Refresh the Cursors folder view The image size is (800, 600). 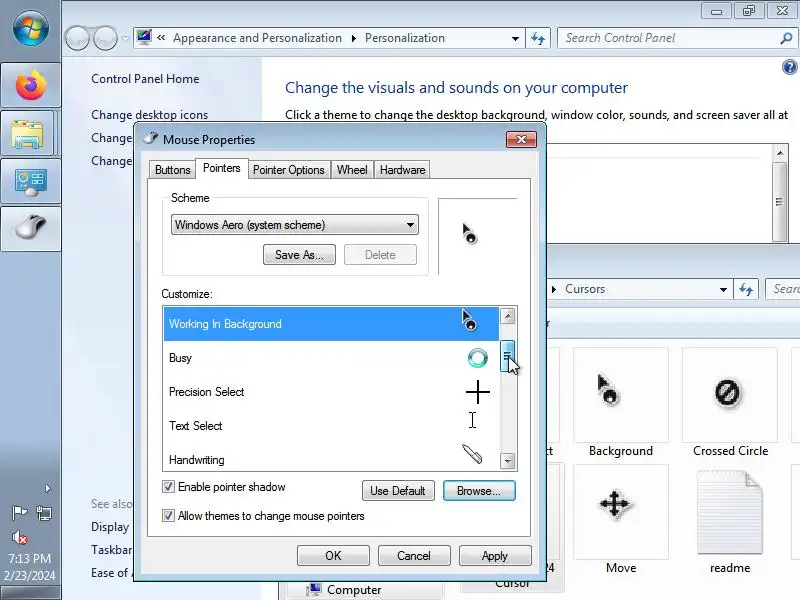click(x=746, y=289)
